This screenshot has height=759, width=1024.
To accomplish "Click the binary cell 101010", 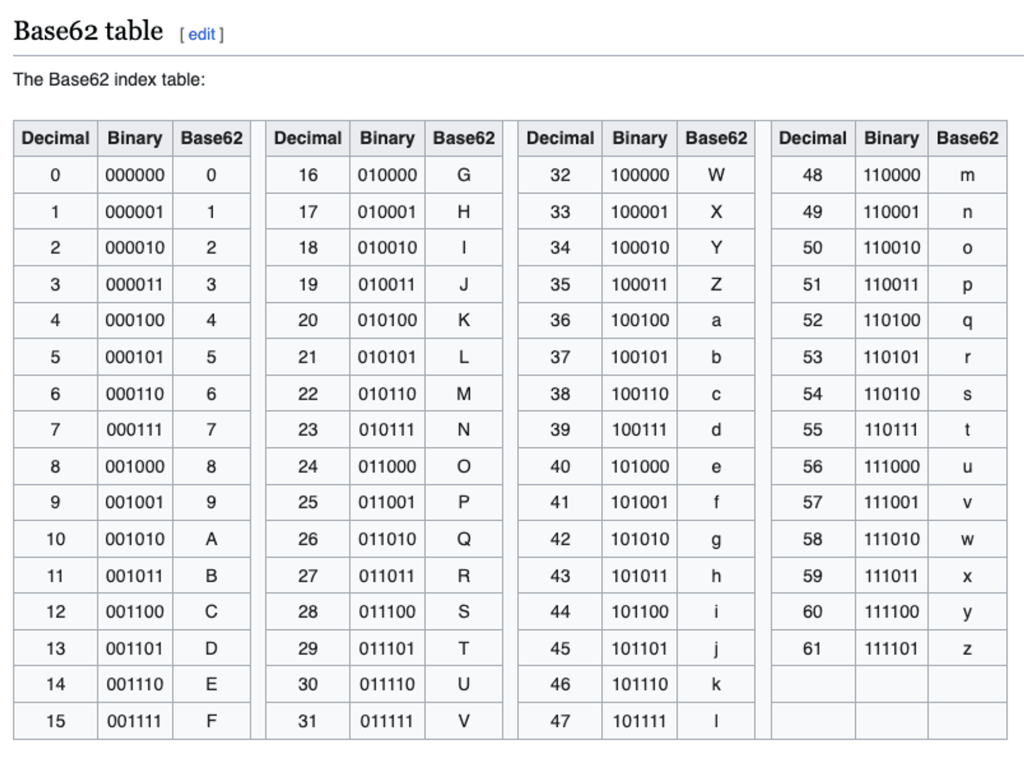I will pyautogui.click(x=640, y=539).
